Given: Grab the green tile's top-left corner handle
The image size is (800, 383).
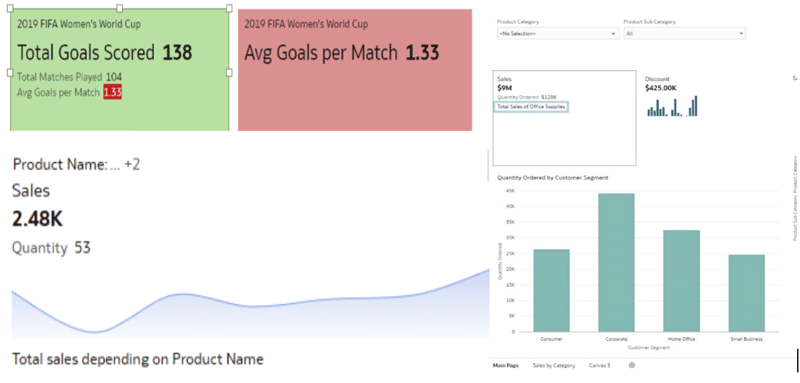Looking at the screenshot, I should 10,8.
